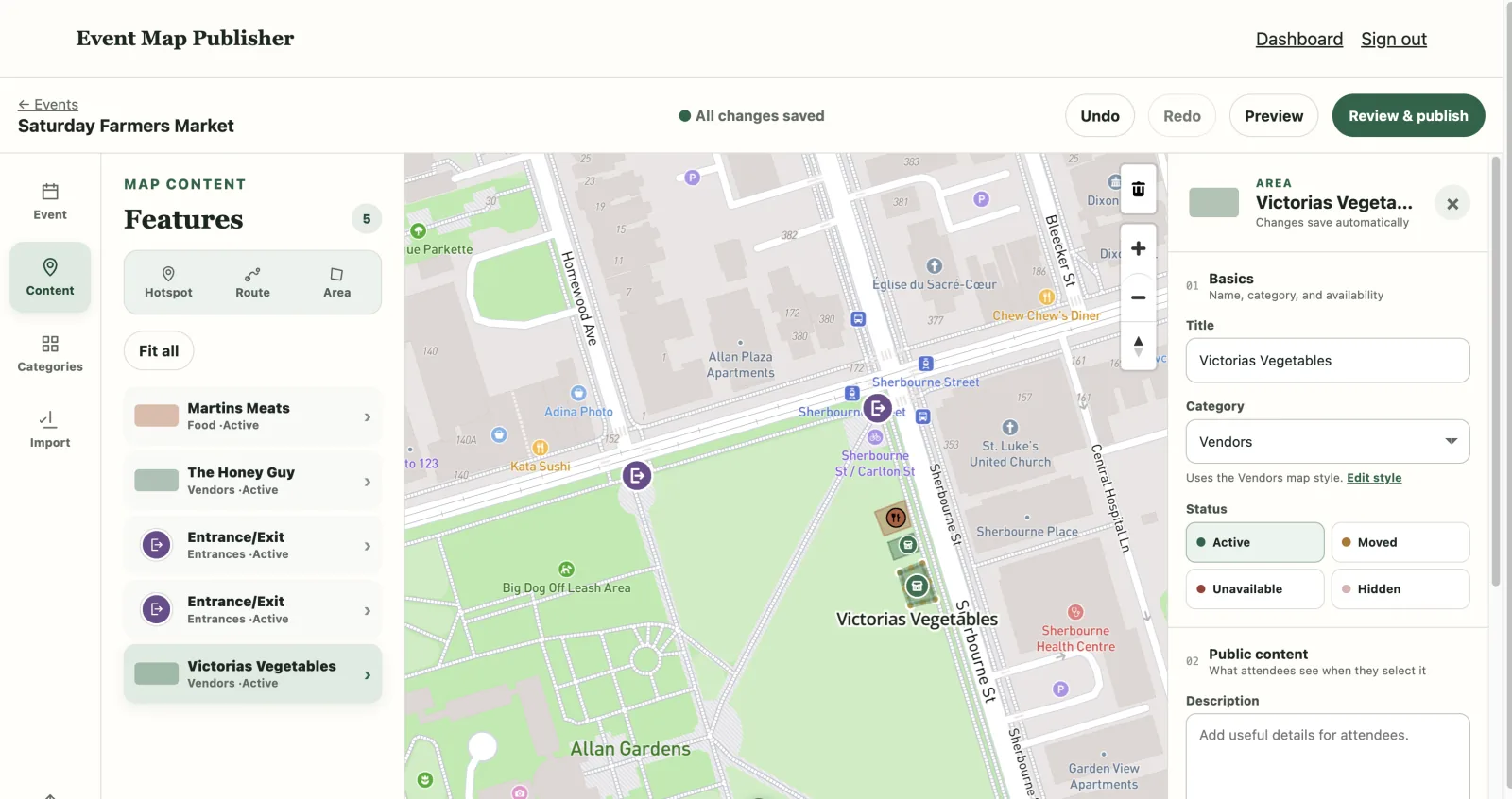The height and width of the screenshot is (799, 1512).
Task: Set status to Moved
Action: point(1400,542)
